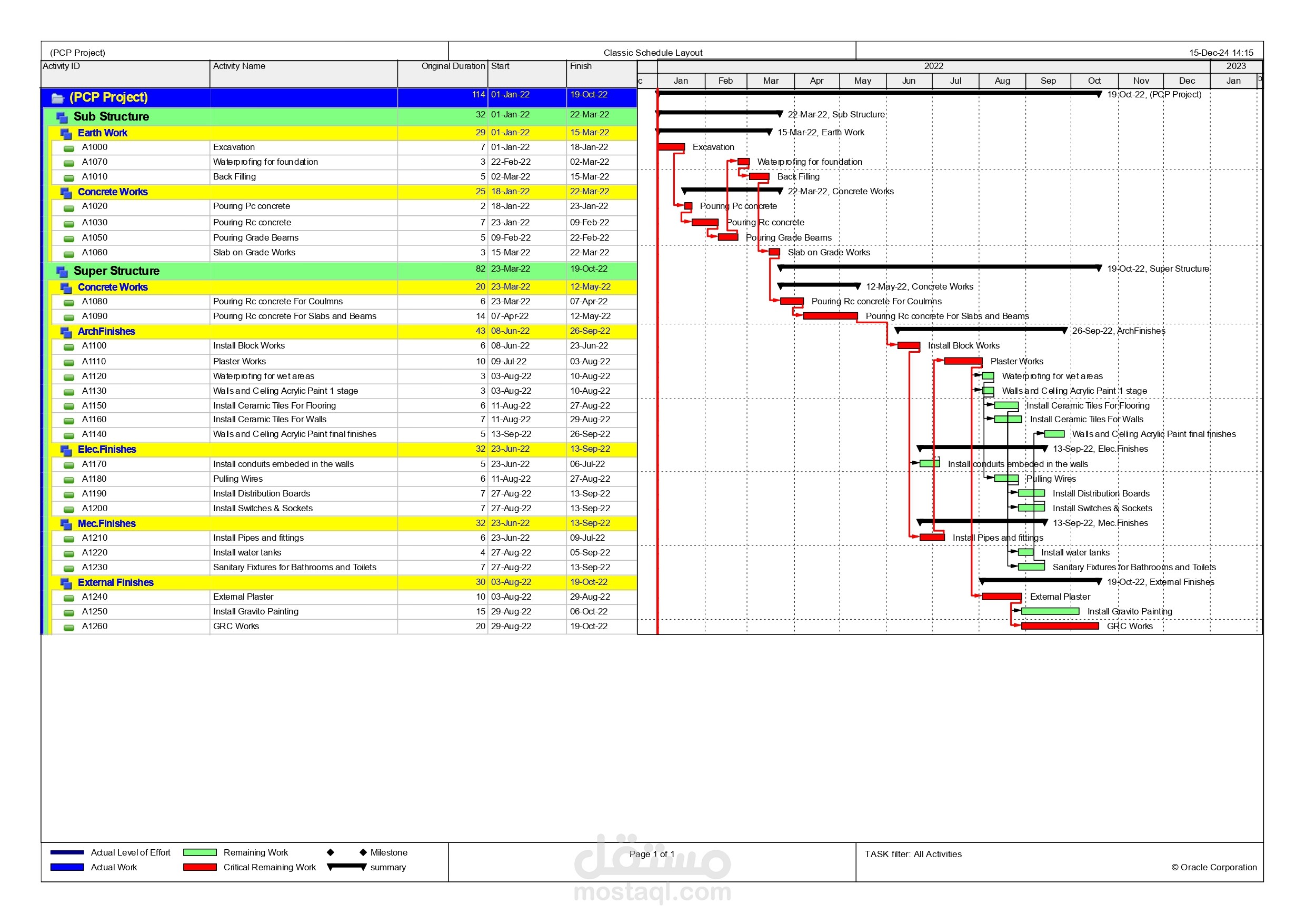Click the activity icon for A1170
1306x924 pixels.
69,465
